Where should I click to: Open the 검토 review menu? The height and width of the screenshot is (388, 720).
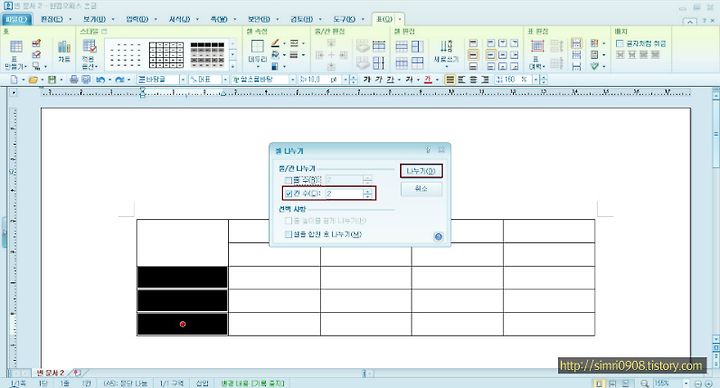pyautogui.click(x=302, y=19)
